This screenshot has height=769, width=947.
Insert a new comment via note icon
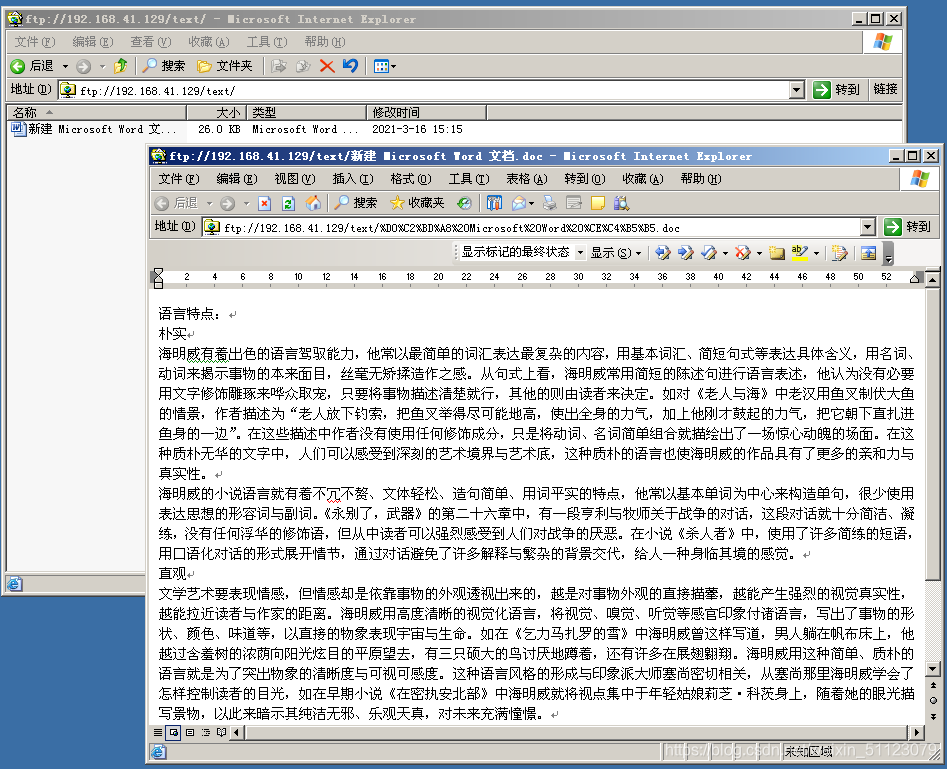[x=777, y=253]
